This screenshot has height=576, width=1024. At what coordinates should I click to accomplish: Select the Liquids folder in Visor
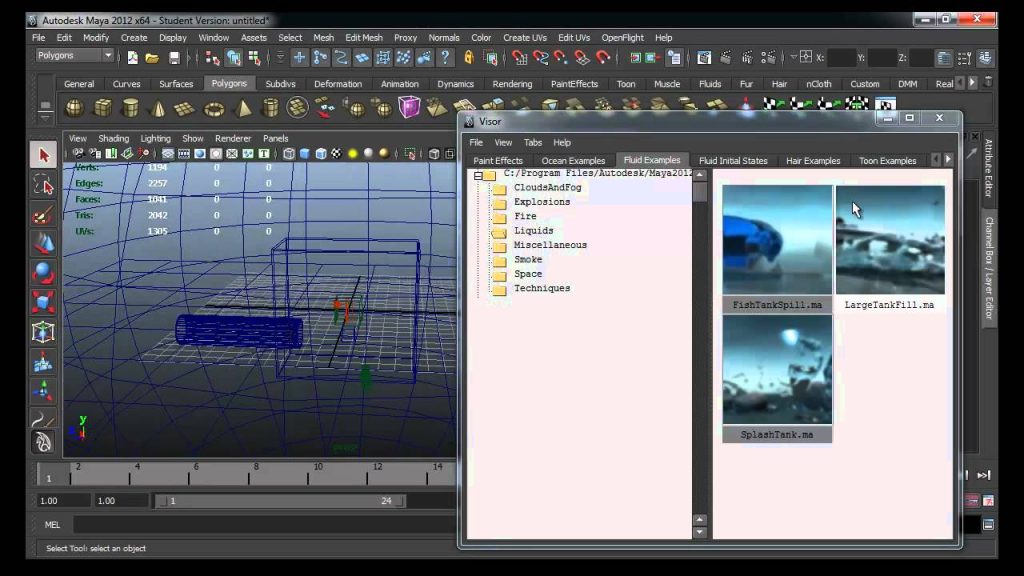coord(534,231)
